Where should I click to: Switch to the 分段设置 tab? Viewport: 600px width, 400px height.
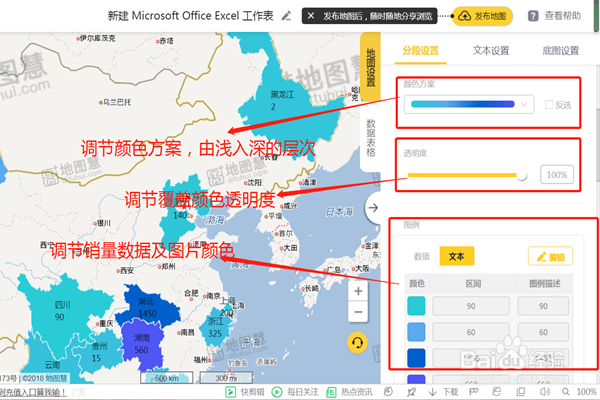tap(421, 51)
